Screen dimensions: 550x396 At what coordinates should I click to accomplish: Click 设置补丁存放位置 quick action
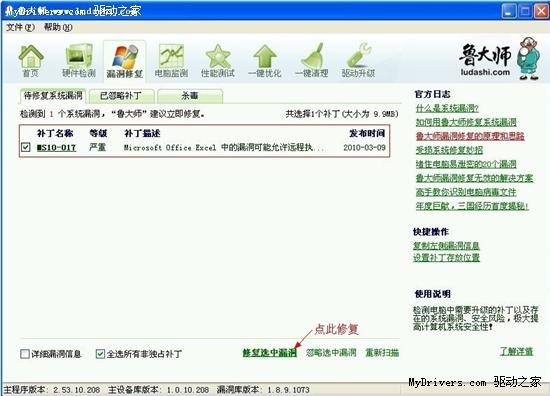coord(446,257)
